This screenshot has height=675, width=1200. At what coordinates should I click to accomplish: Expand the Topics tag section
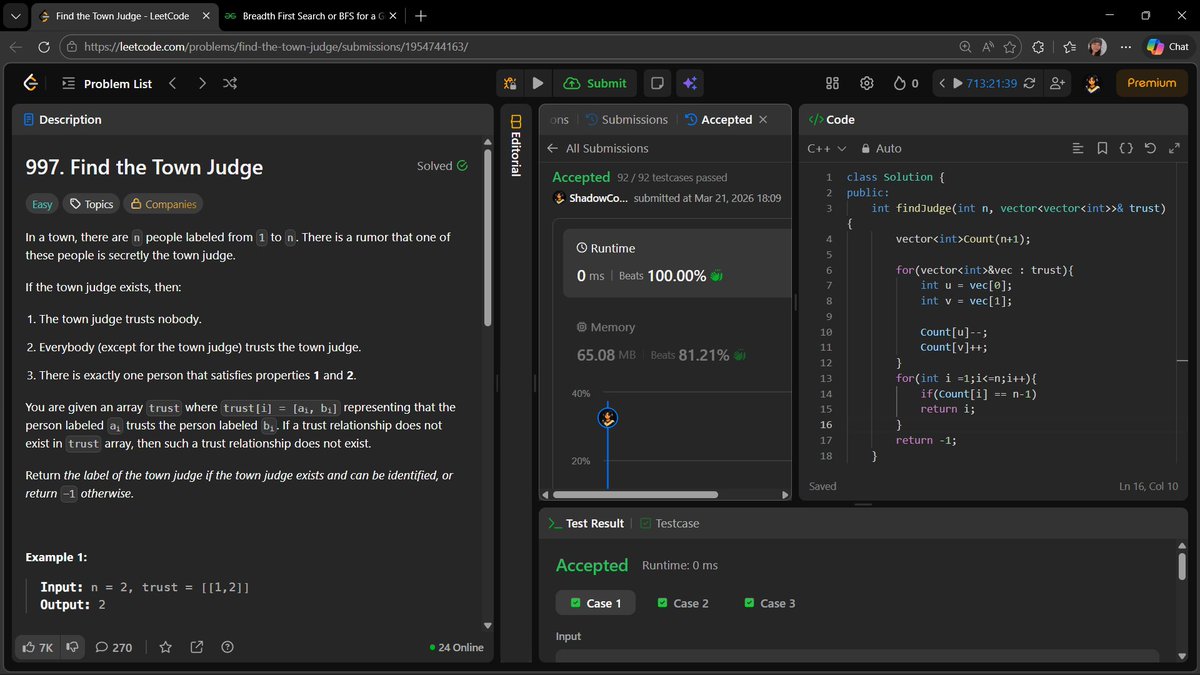point(90,204)
